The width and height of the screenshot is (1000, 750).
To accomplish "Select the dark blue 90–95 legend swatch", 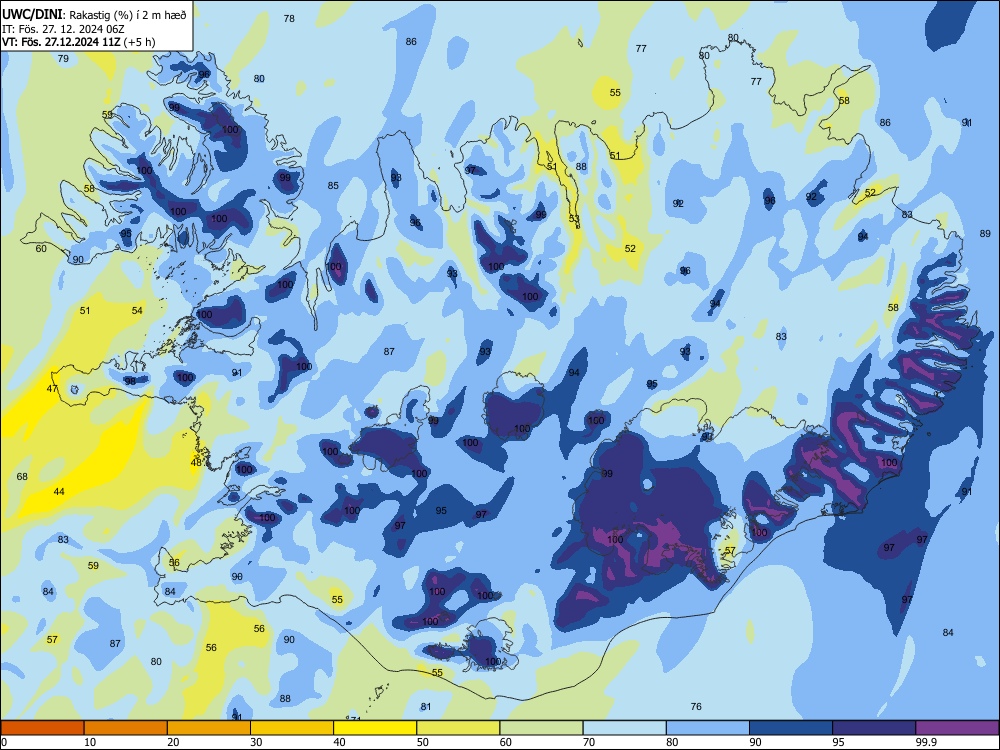I will click(x=791, y=728).
